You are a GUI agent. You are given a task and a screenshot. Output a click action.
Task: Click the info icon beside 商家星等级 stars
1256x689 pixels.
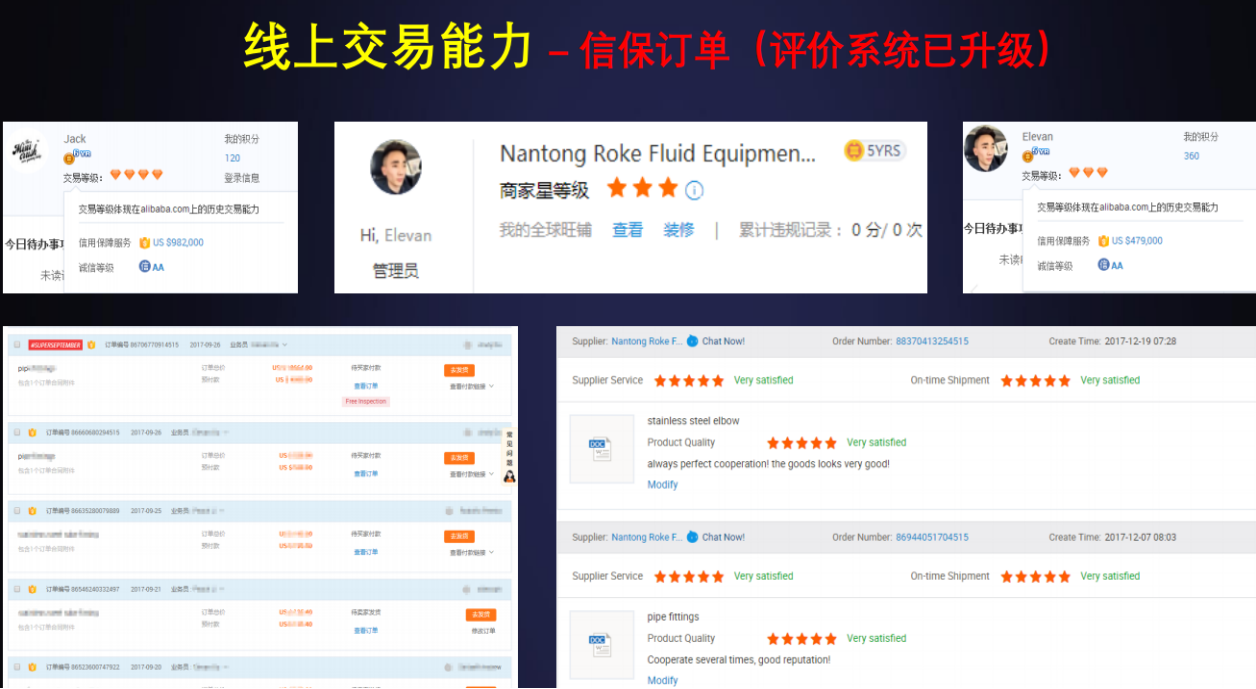694,190
